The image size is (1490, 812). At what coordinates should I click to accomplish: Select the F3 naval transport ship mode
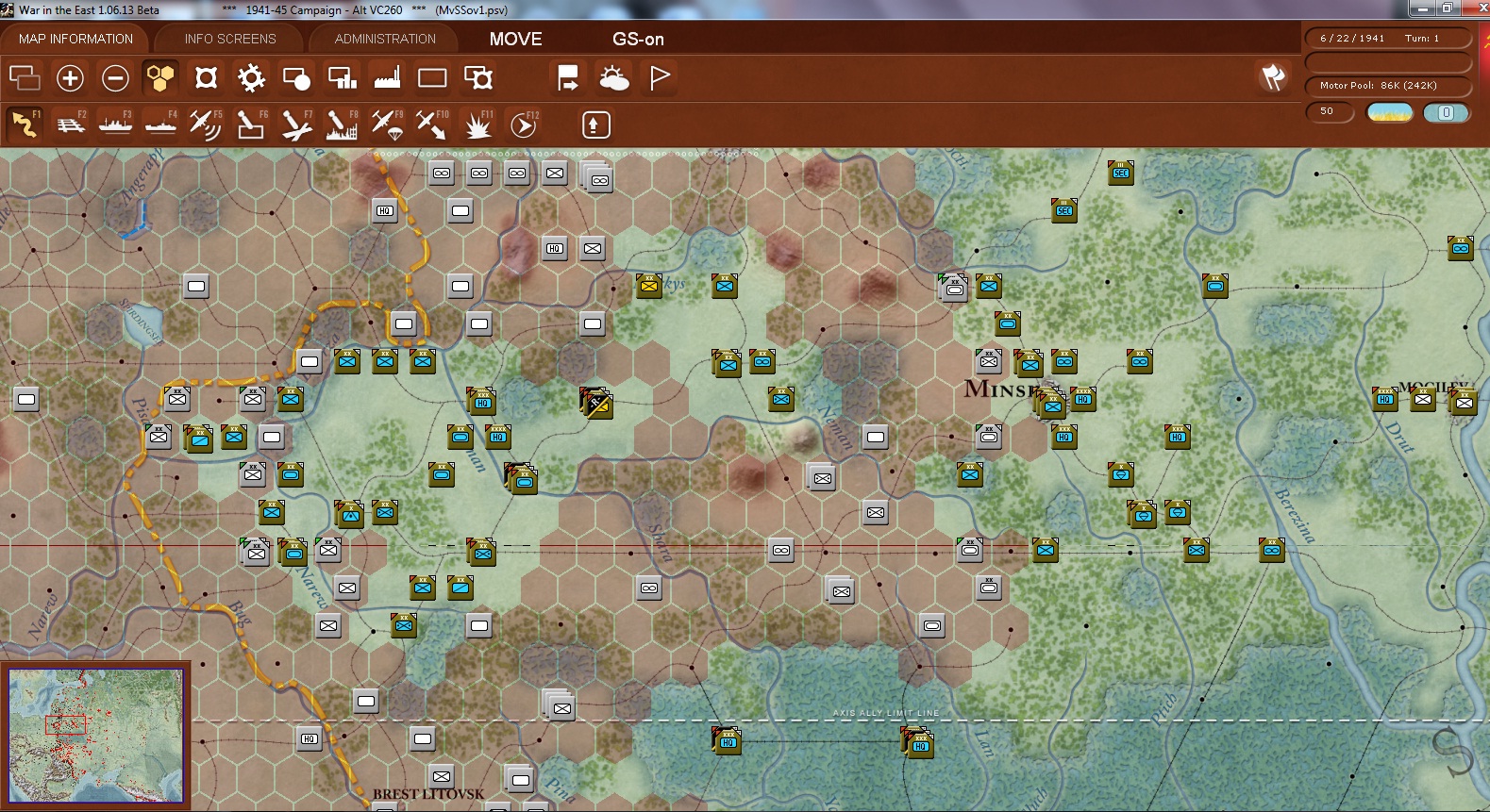click(x=115, y=124)
